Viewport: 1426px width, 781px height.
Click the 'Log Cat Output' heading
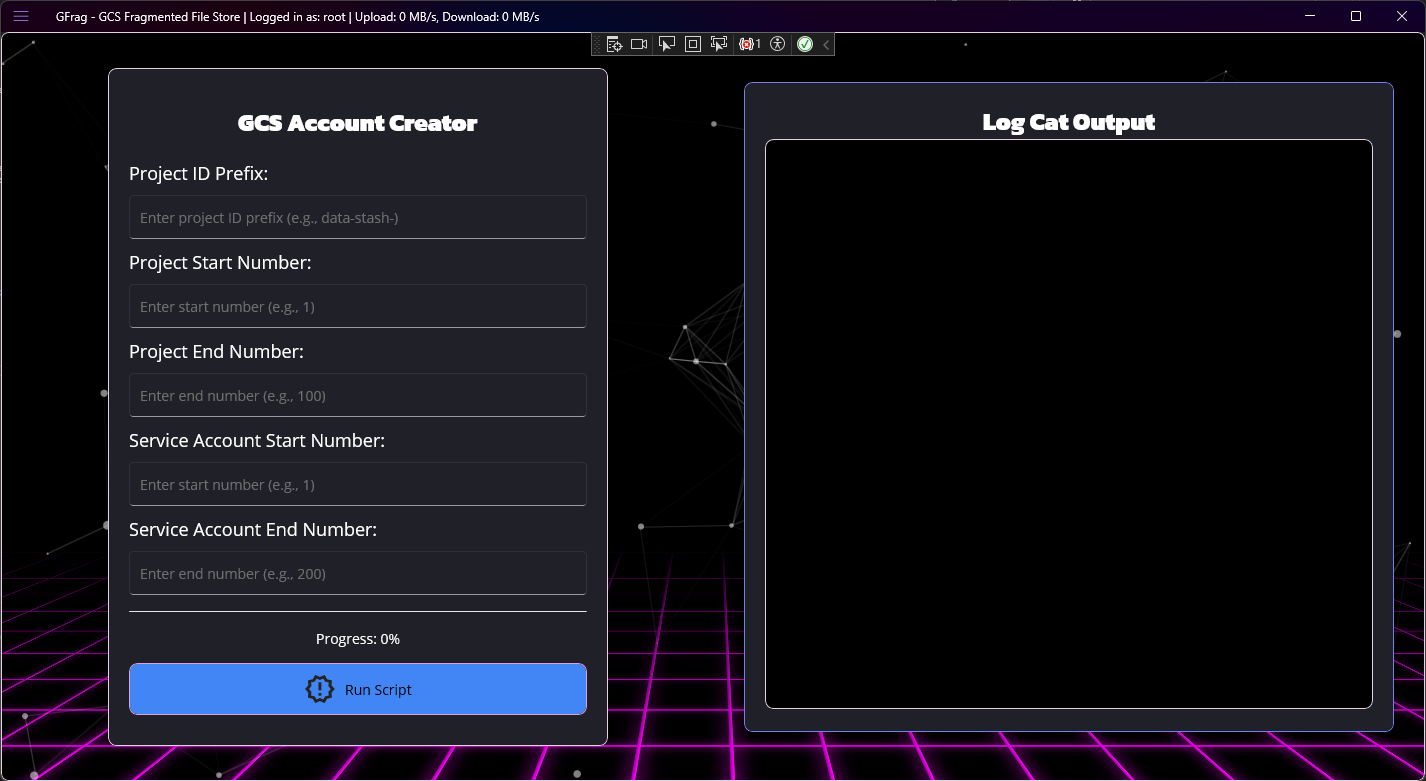(1069, 122)
